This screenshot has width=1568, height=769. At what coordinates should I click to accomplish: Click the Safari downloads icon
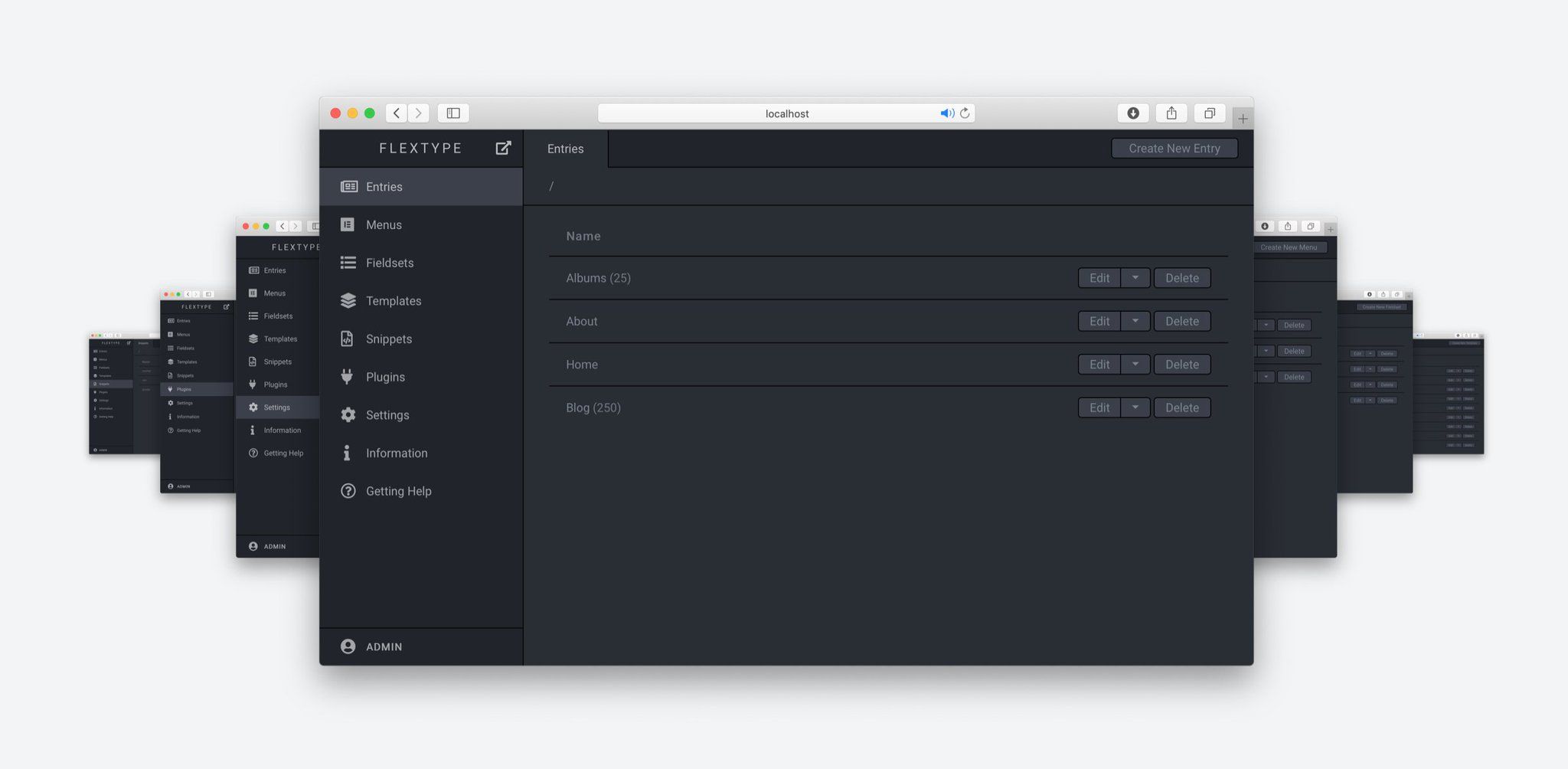1133,113
